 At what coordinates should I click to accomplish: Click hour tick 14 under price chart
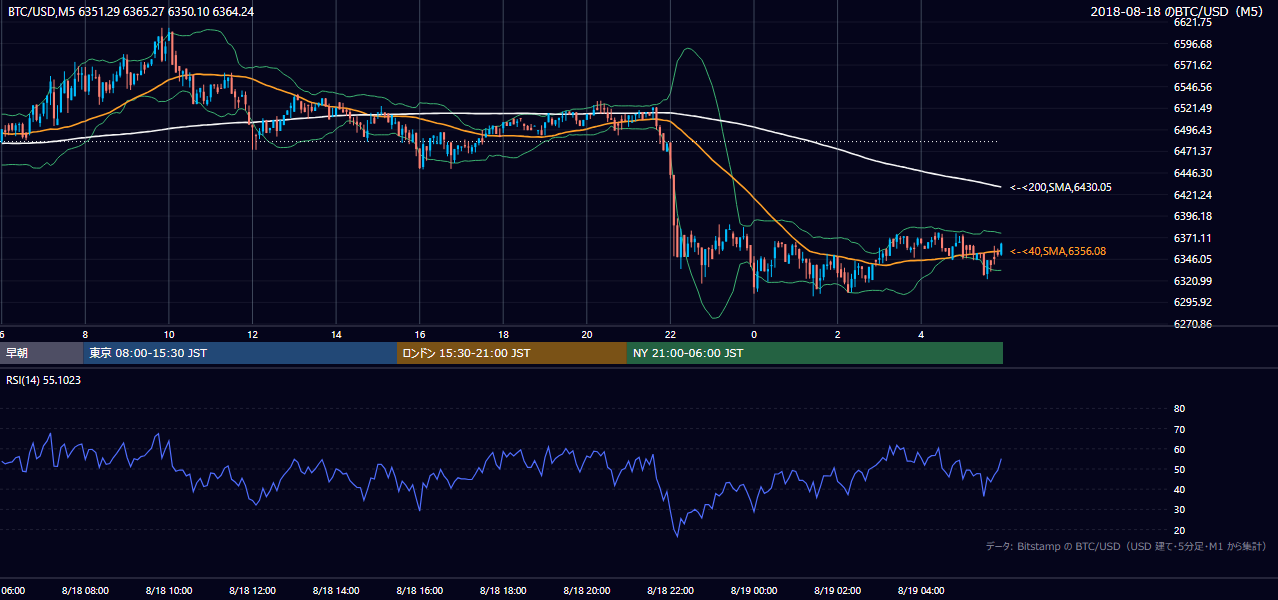tap(336, 335)
